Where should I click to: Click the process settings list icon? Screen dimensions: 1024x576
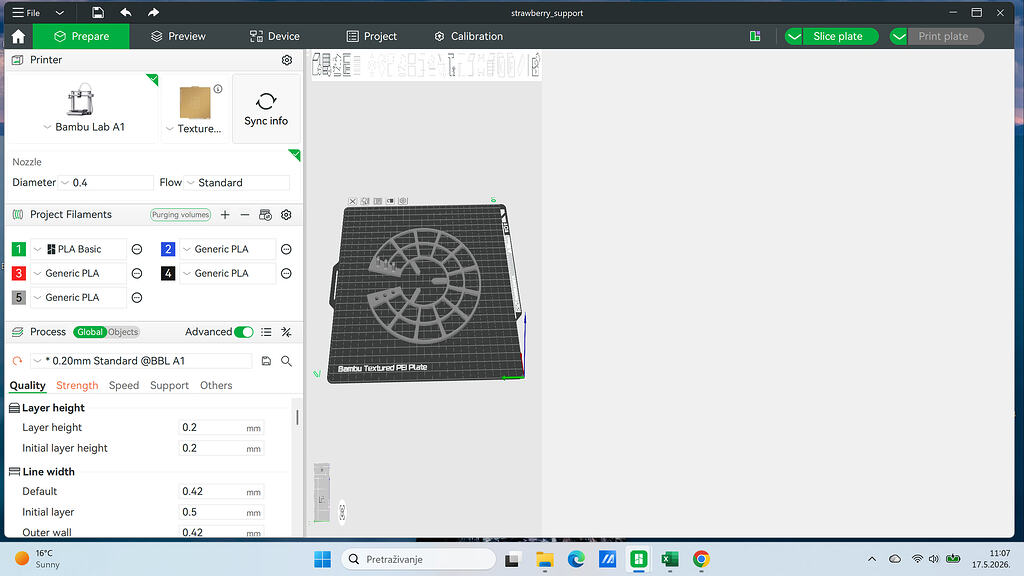[266, 332]
